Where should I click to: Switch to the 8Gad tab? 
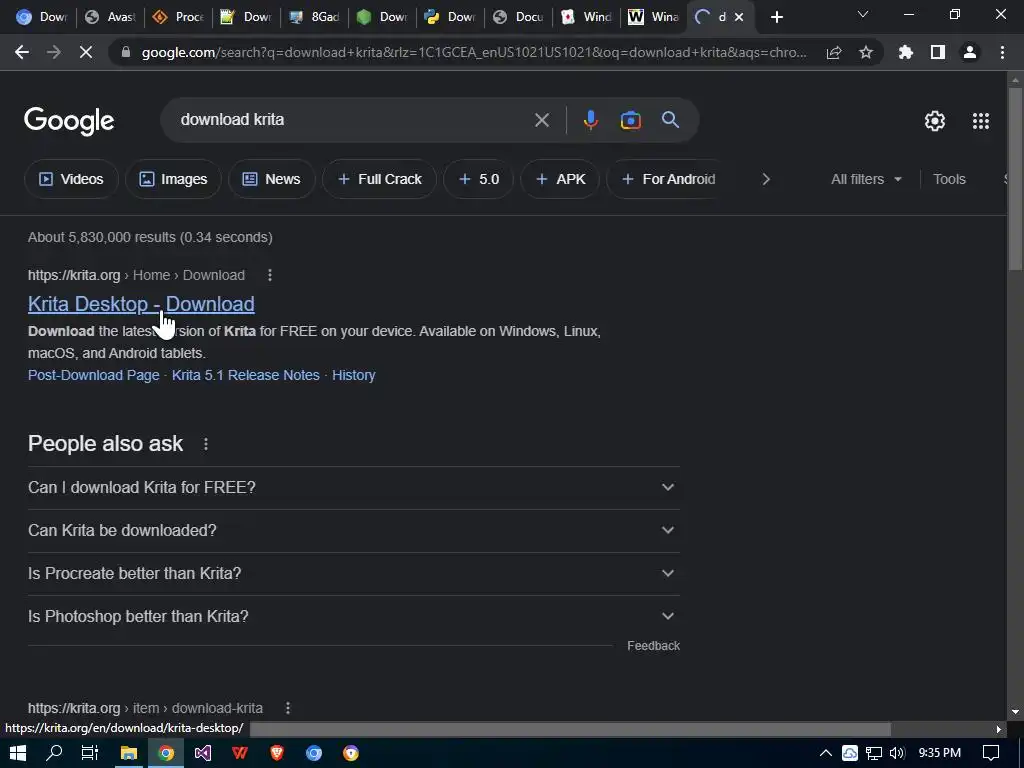(315, 17)
